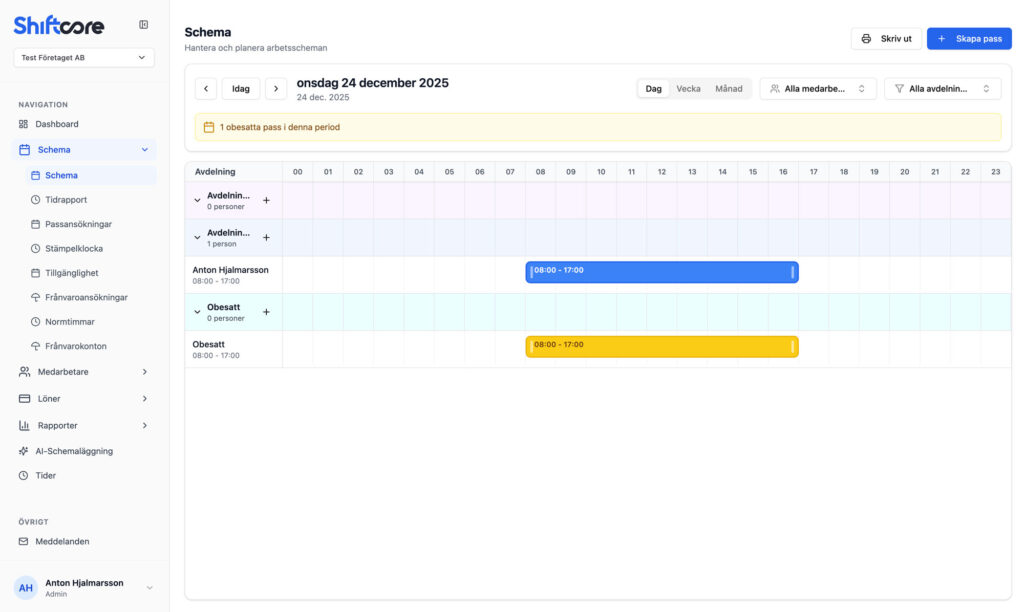Select Anton Hjalmarsson's blue 08:00 - 17:00 shift
Image resolution: width=1024 pixels, height=612 pixels.
(x=662, y=272)
